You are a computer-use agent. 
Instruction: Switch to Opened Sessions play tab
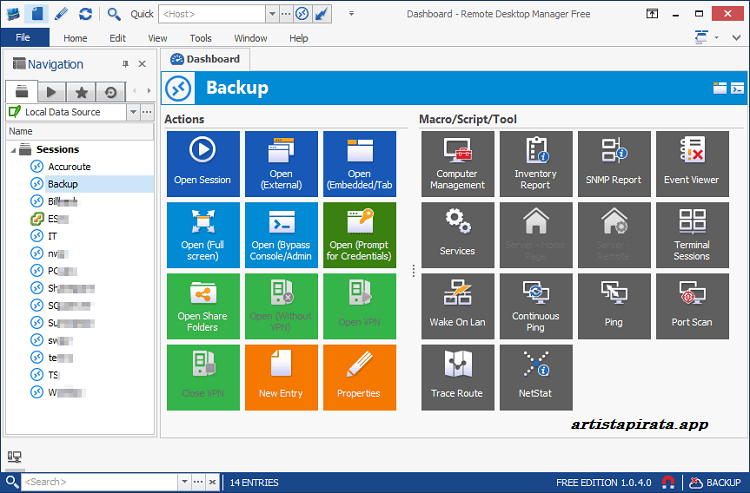pyautogui.click(x=52, y=92)
